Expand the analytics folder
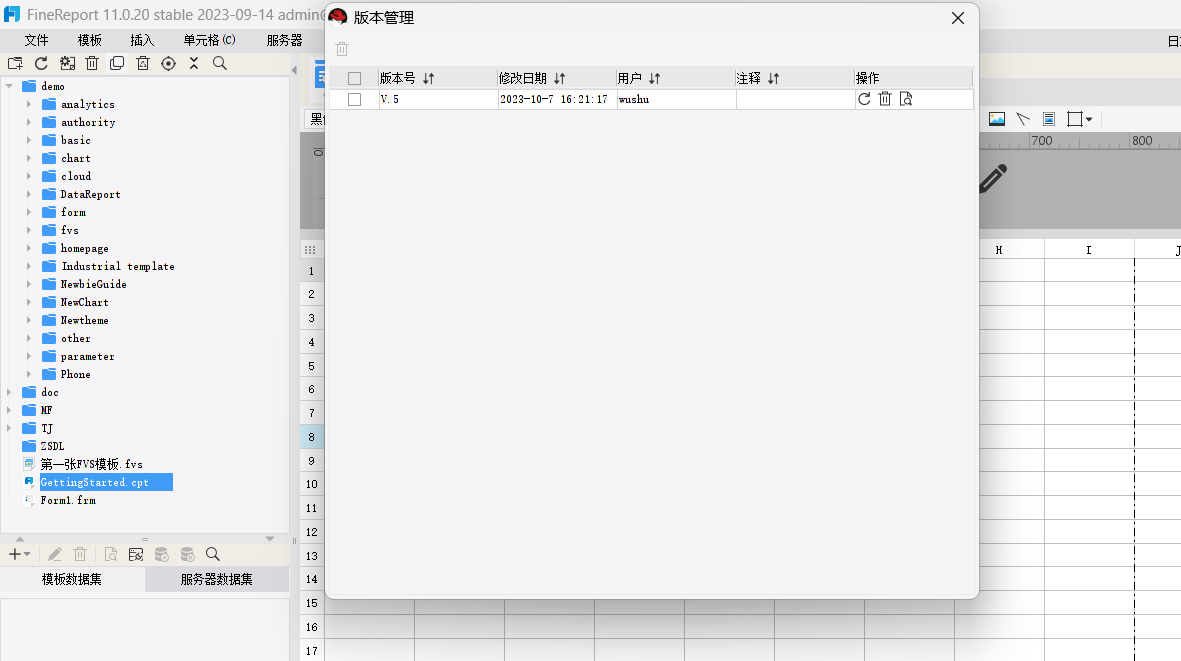Image resolution: width=1181 pixels, height=661 pixels. point(29,104)
